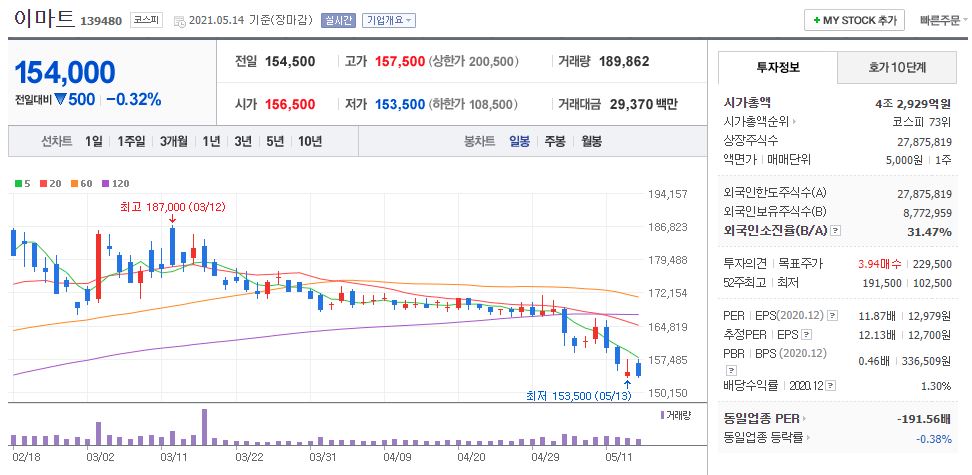
Task: Click the down triangle beside 전일대비 500
Action: coord(60,99)
